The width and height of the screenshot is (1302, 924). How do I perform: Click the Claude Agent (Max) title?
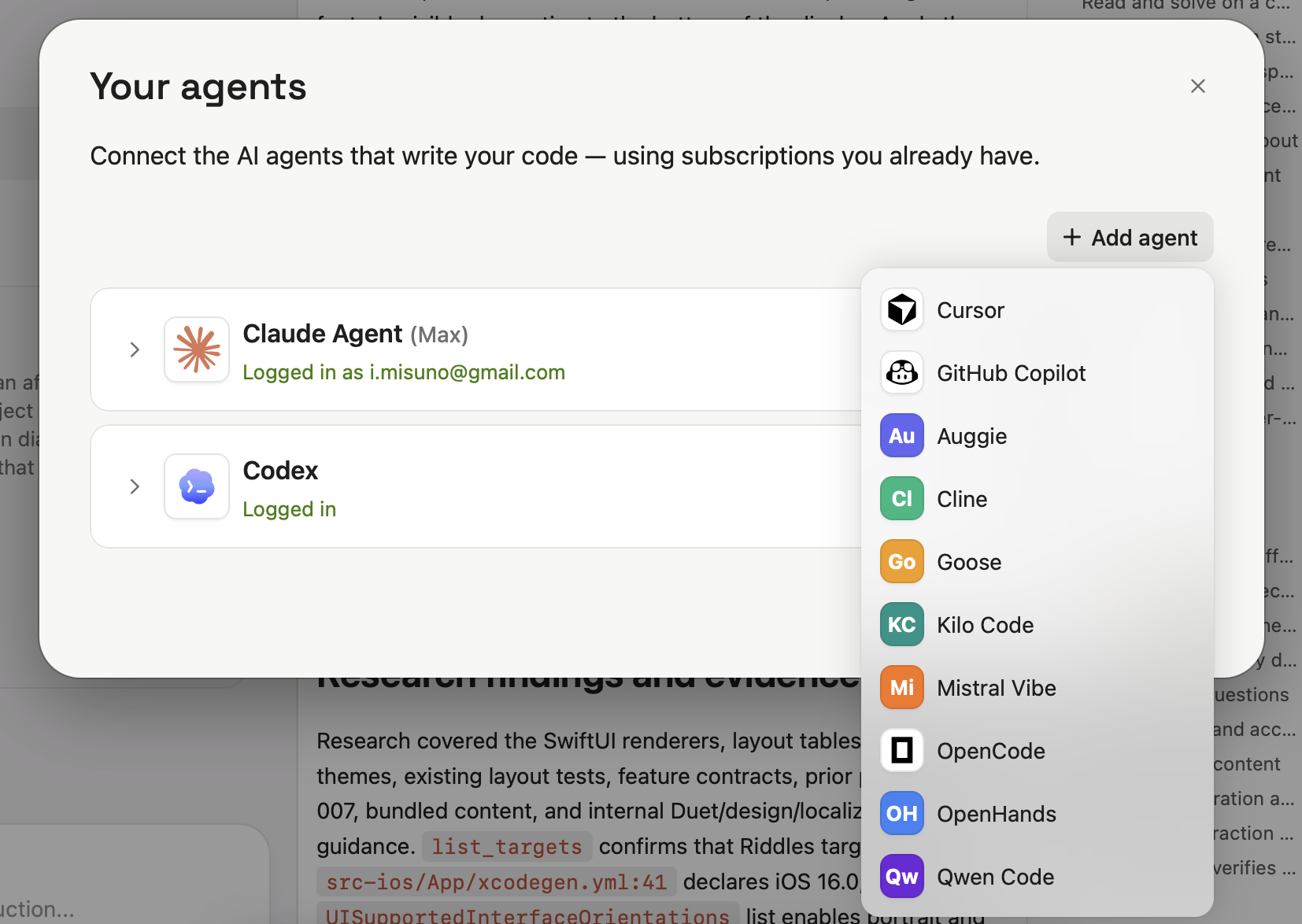tap(355, 334)
